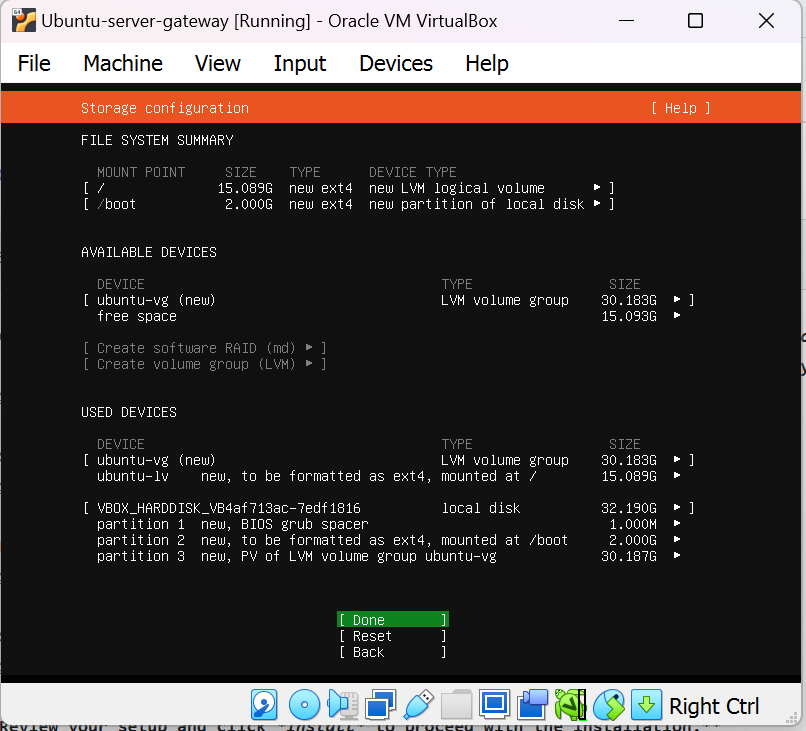Click 'new partition of local disk' text
This screenshot has width=806, height=731.
coord(477,204)
